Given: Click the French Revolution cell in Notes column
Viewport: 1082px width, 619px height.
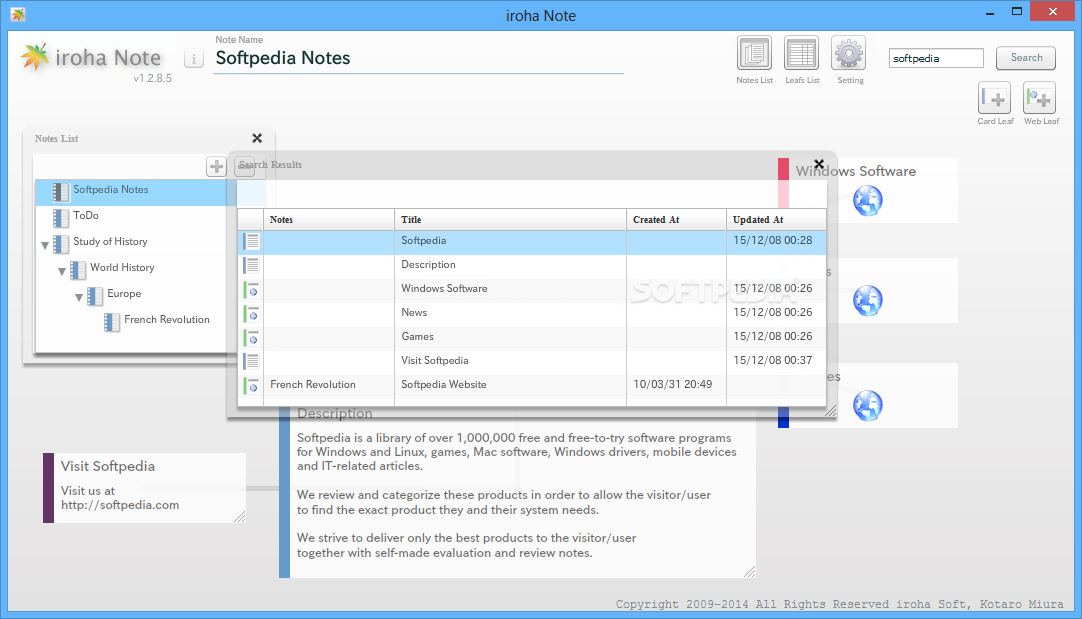Looking at the screenshot, I should point(313,384).
